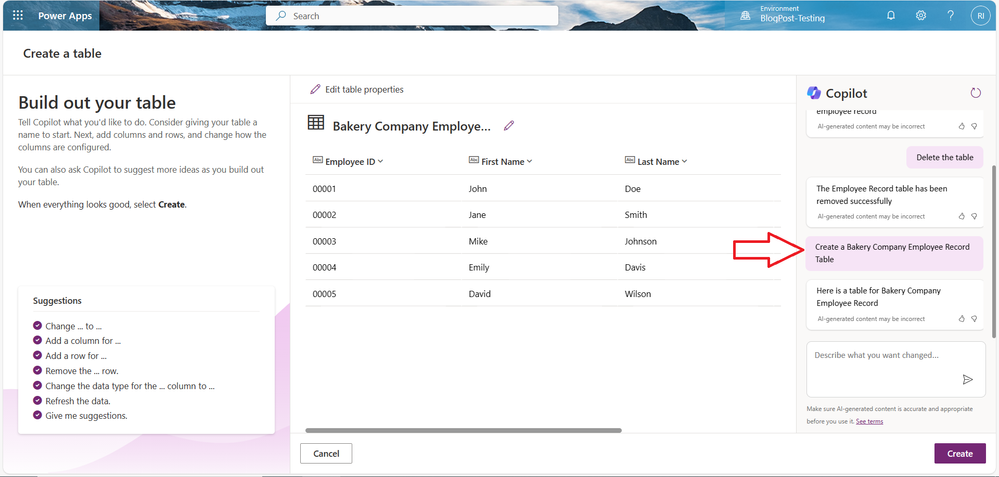This screenshot has width=999, height=477.
Task: Click the environment icon beside BlogPost-Testing
Action: coord(745,17)
